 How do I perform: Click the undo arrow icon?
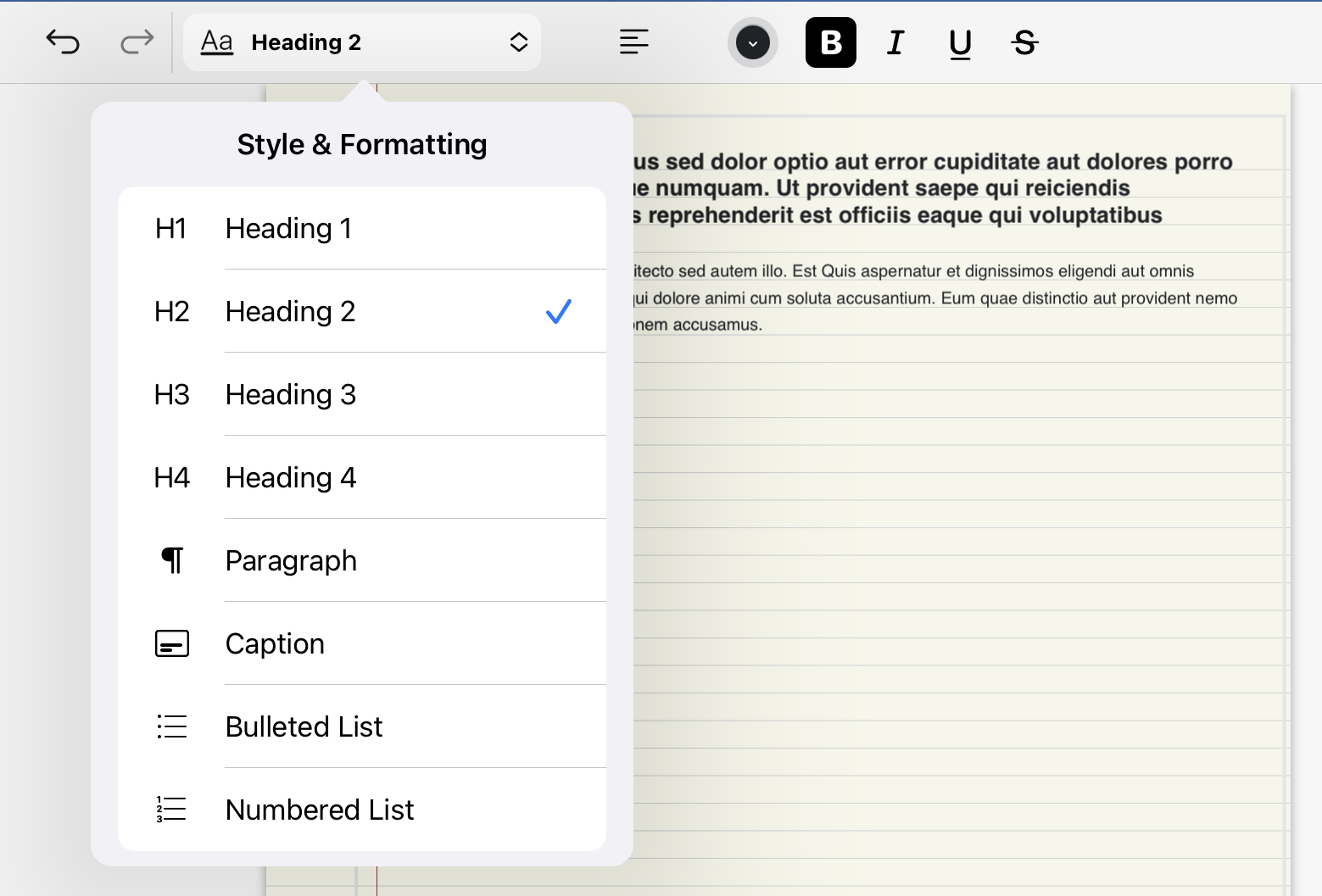[63, 42]
